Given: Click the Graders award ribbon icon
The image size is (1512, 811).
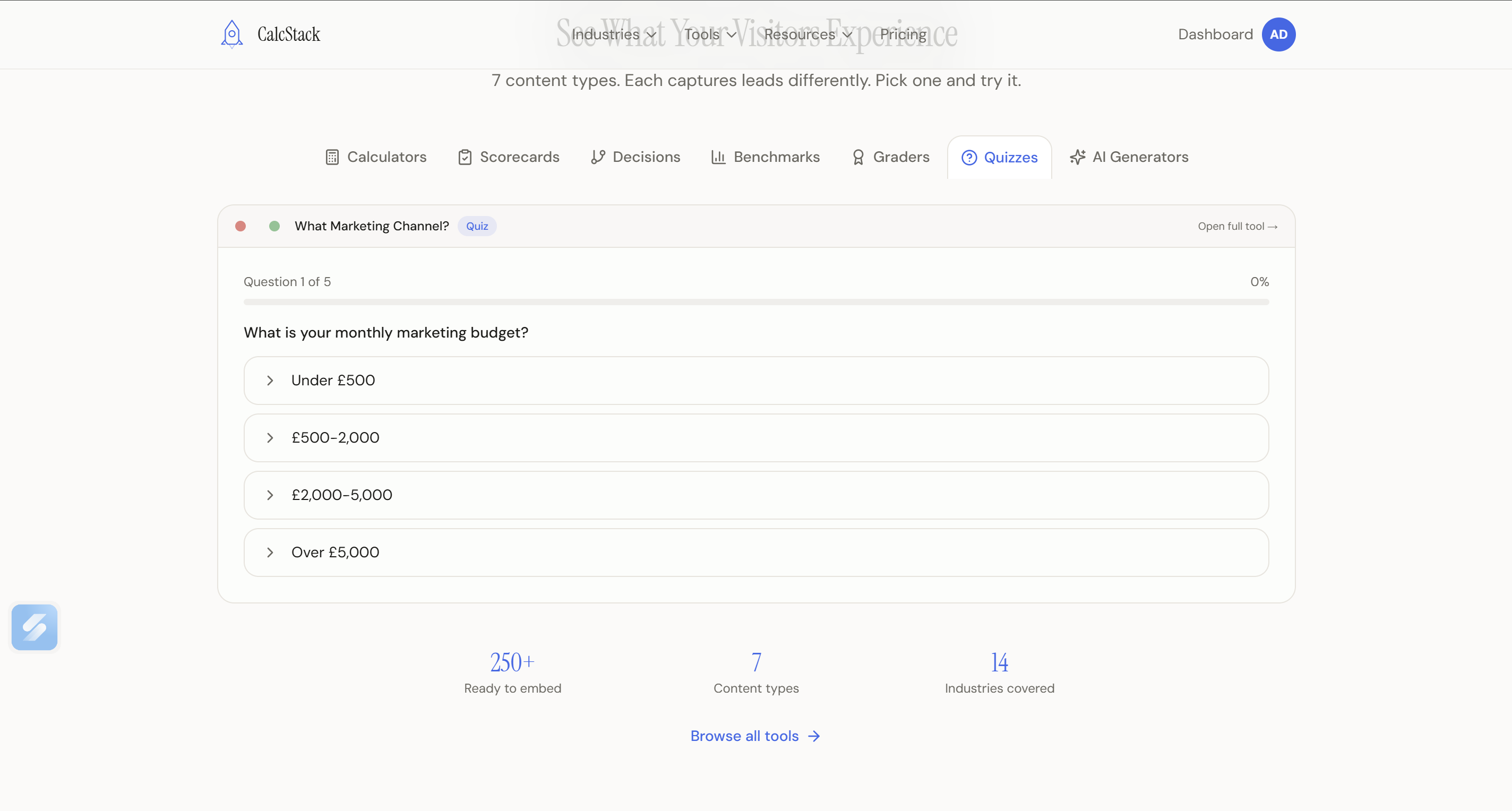Looking at the screenshot, I should (x=858, y=157).
